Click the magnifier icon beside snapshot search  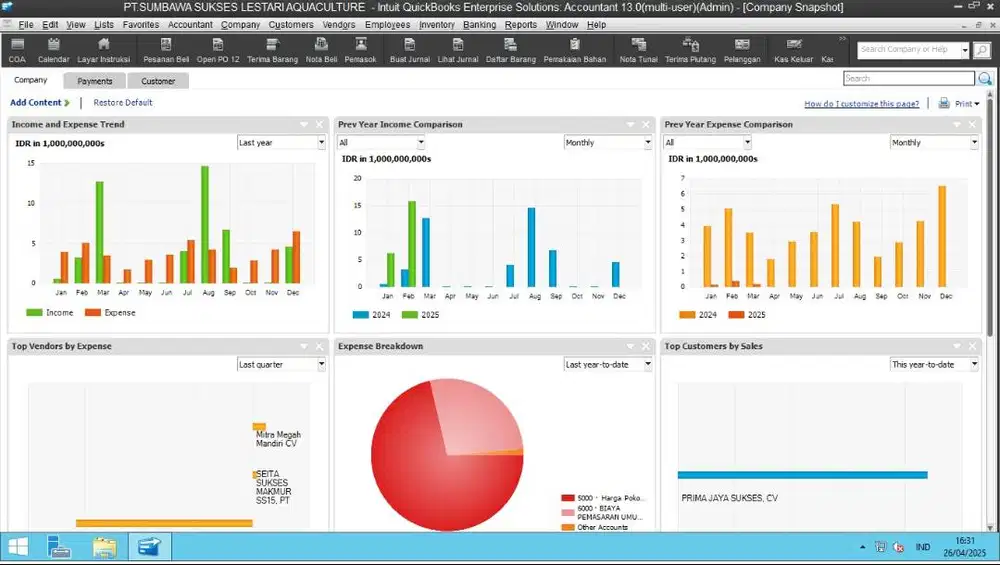pos(985,79)
